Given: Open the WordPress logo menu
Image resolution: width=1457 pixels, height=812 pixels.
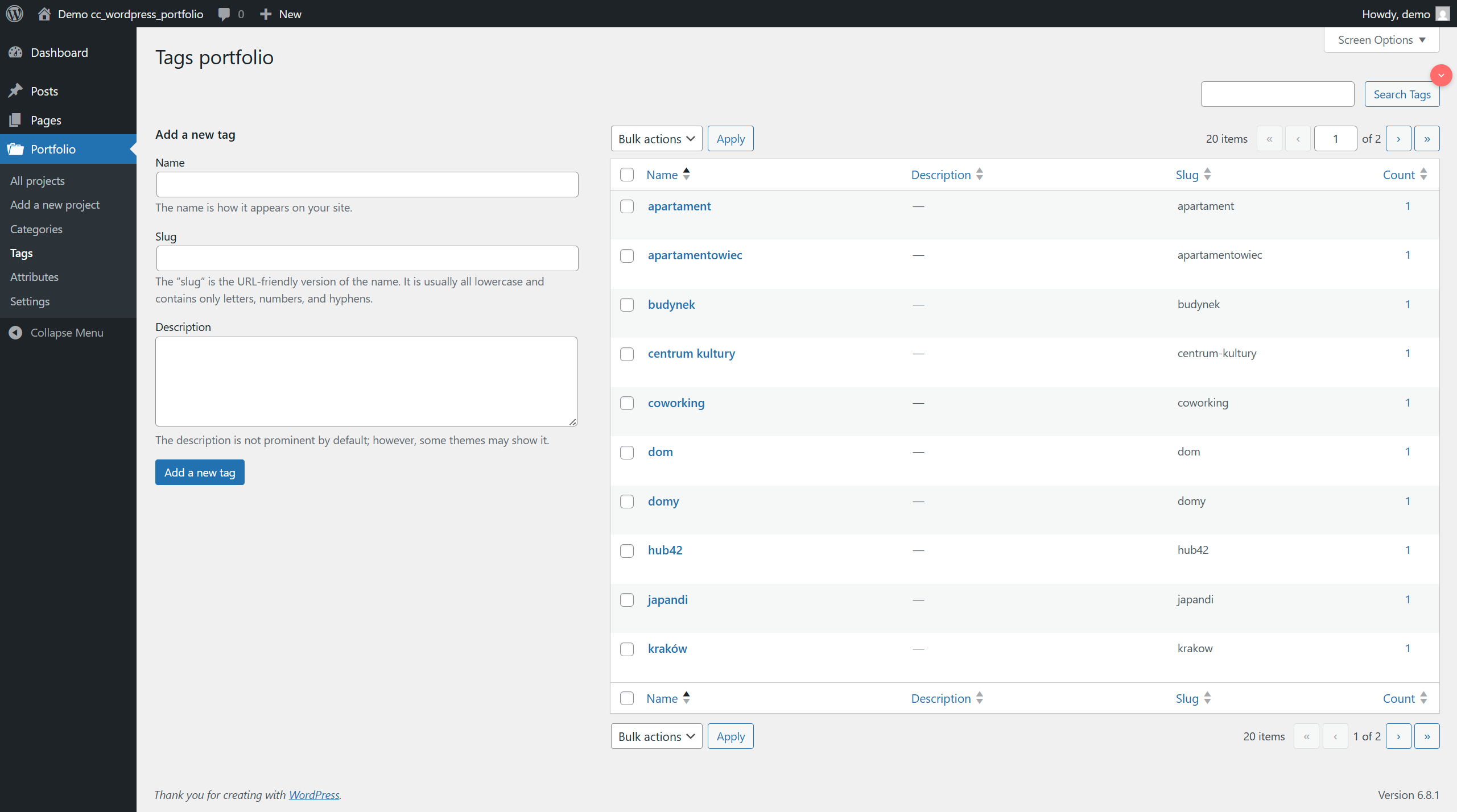Looking at the screenshot, I should [x=14, y=14].
